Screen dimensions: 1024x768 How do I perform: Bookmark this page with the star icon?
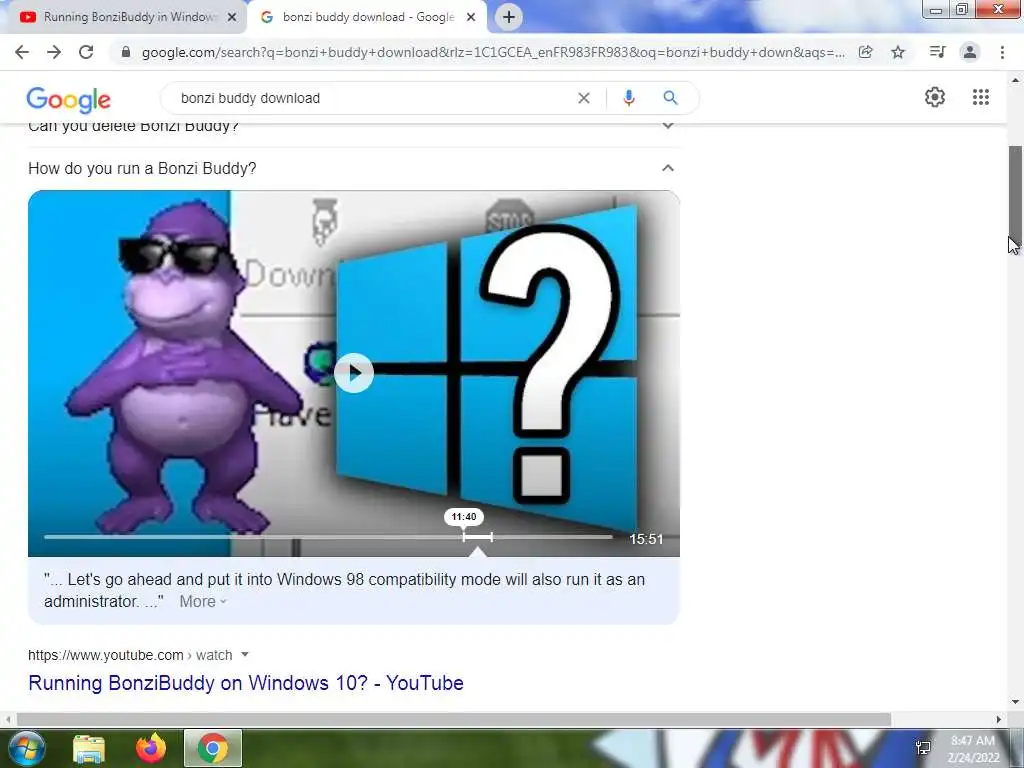pos(898,52)
